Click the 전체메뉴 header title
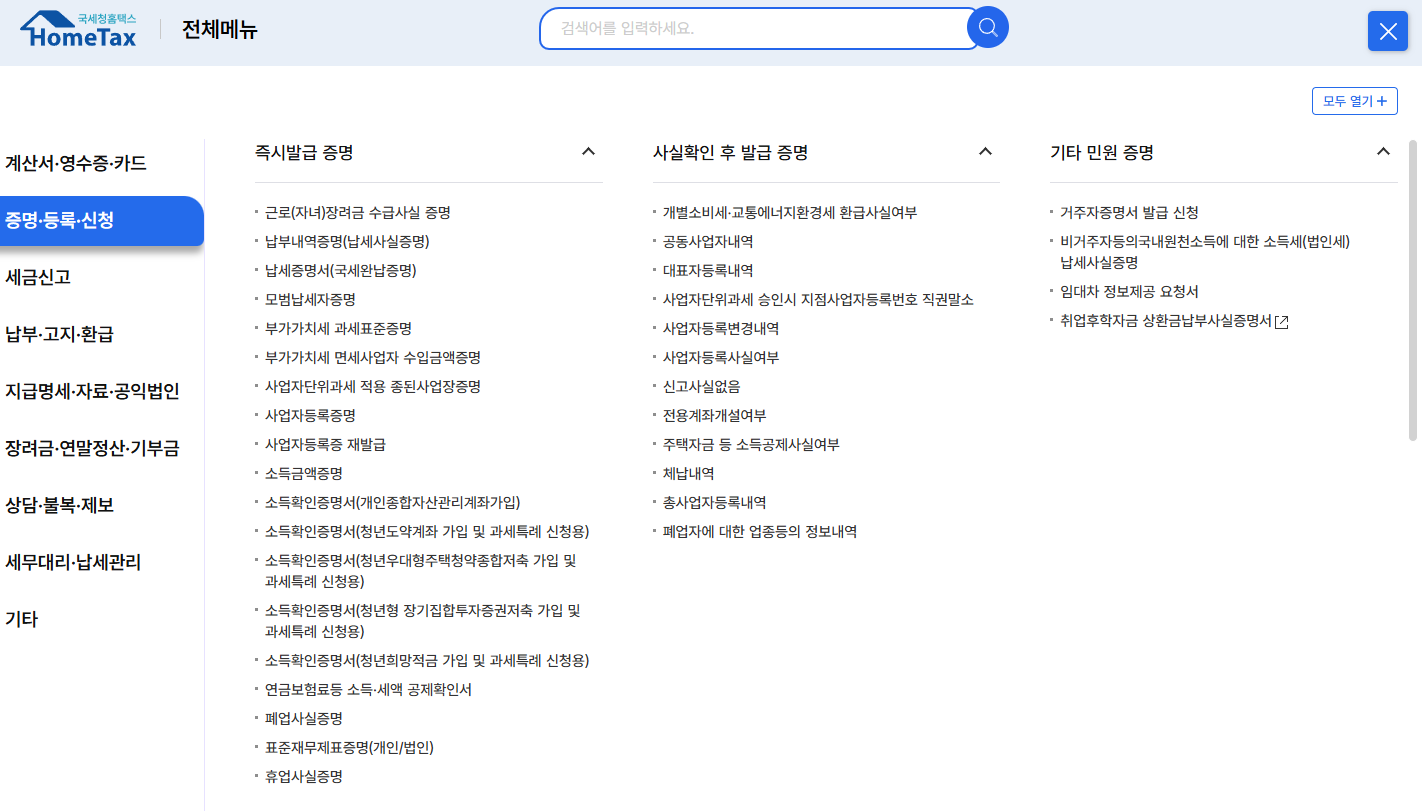1422x811 pixels. point(220,30)
